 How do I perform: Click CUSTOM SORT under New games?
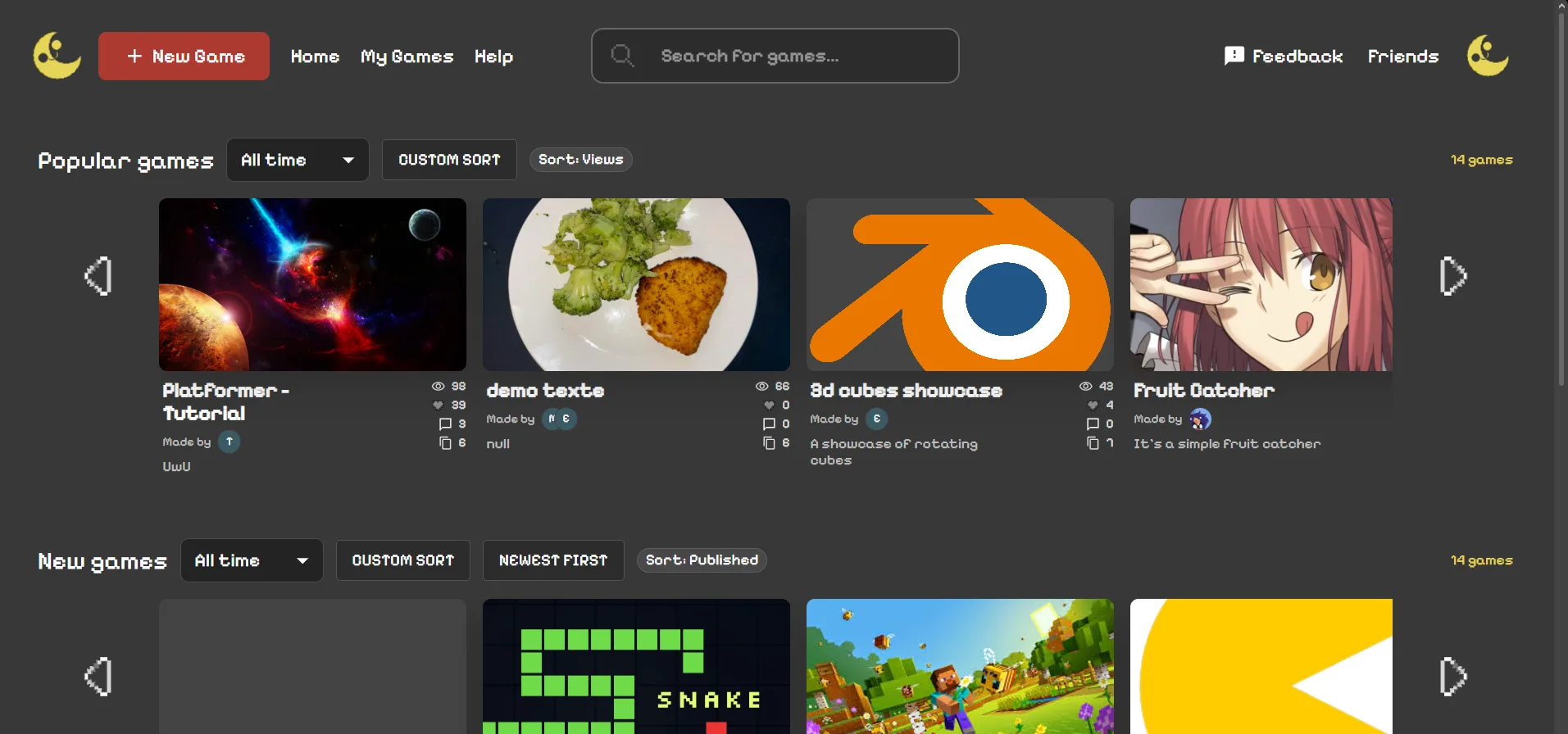[403, 560]
